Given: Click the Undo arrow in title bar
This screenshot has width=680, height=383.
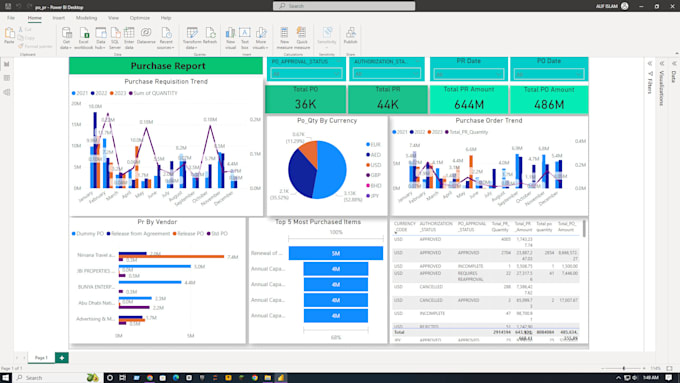Looking at the screenshot, I should coord(19,6).
